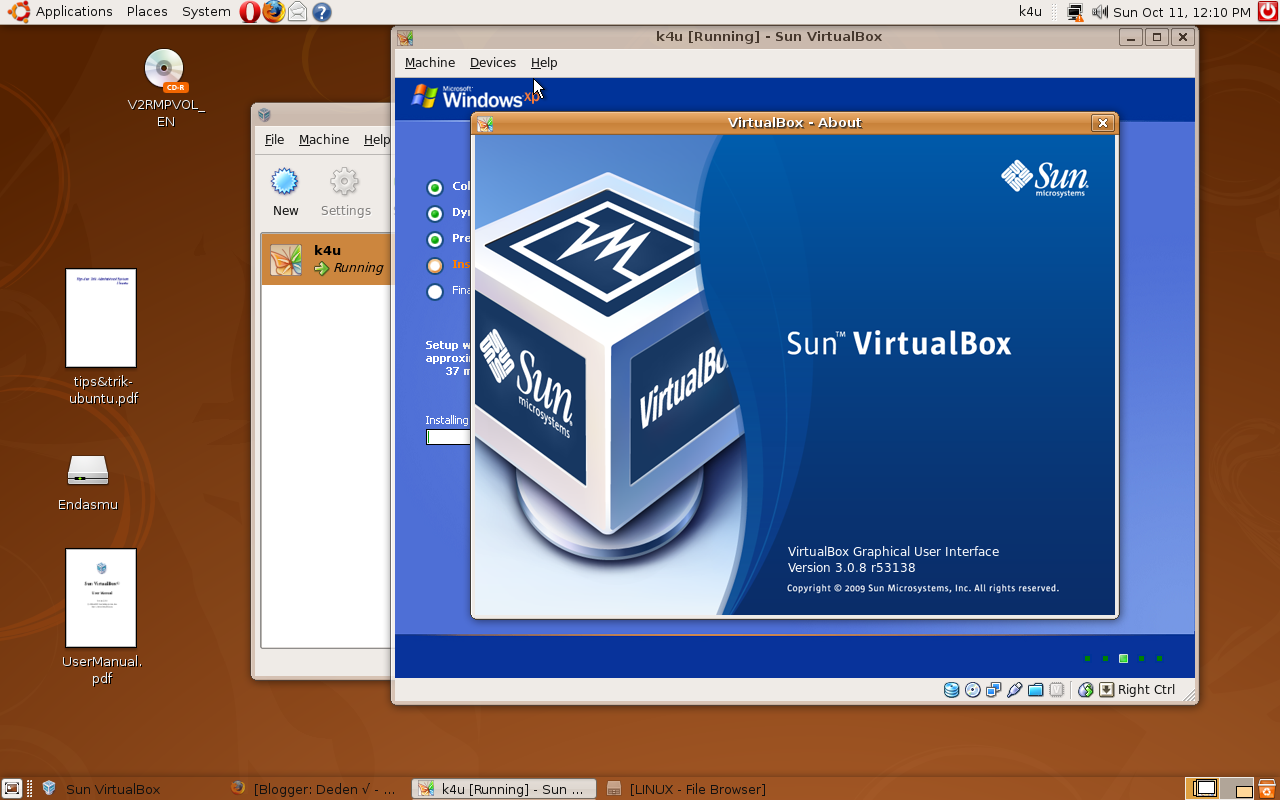Click the network adapter icon in VM status bar
Screen dimensions: 1280x800
click(x=993, y=690)
